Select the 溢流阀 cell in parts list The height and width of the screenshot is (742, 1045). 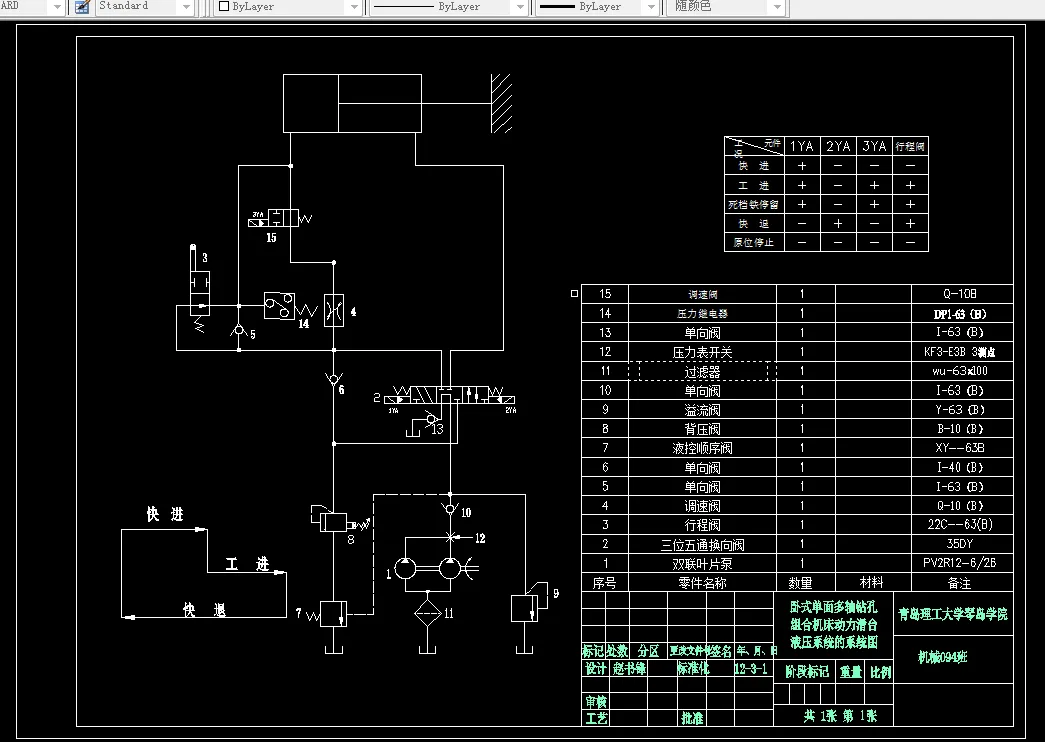[702, 410]
